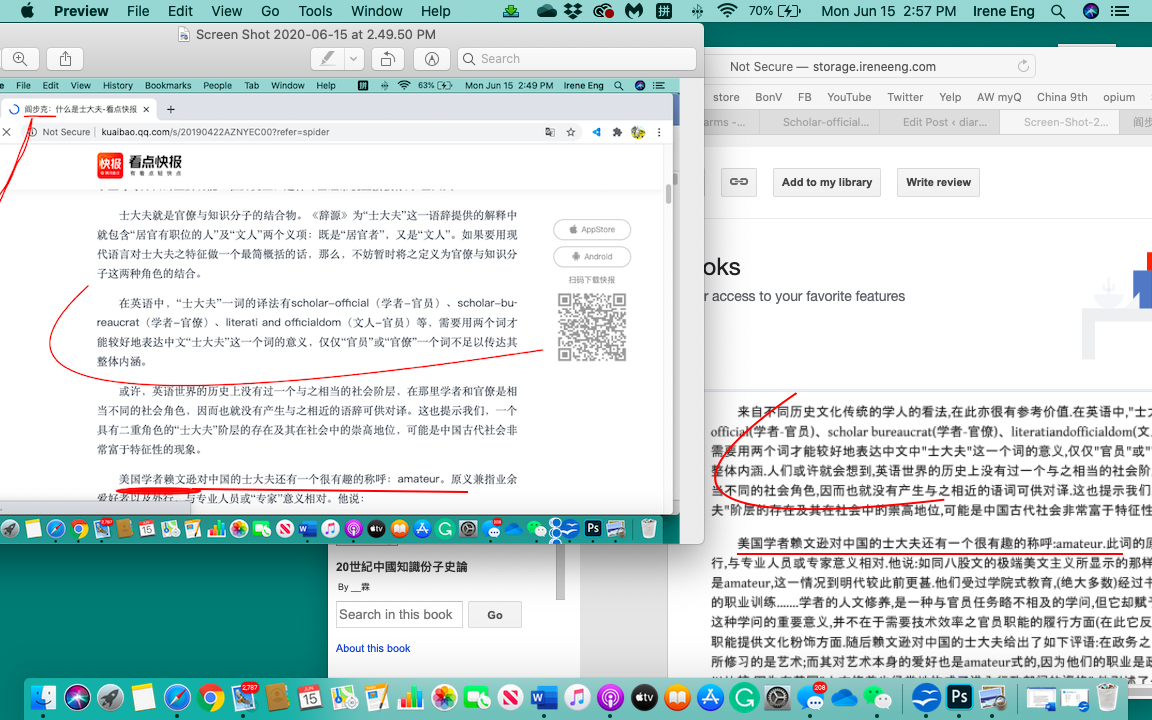Open the highlight color dropdown arrow

[x=353, y=59]
